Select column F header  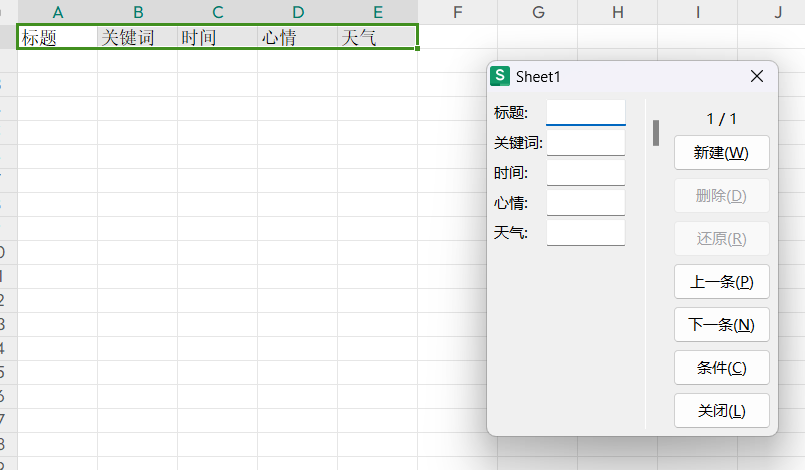click(457, 12)
